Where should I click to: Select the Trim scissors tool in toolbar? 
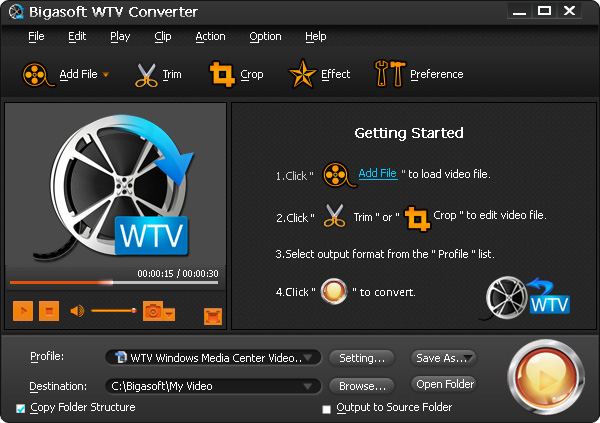pos(146,75)
